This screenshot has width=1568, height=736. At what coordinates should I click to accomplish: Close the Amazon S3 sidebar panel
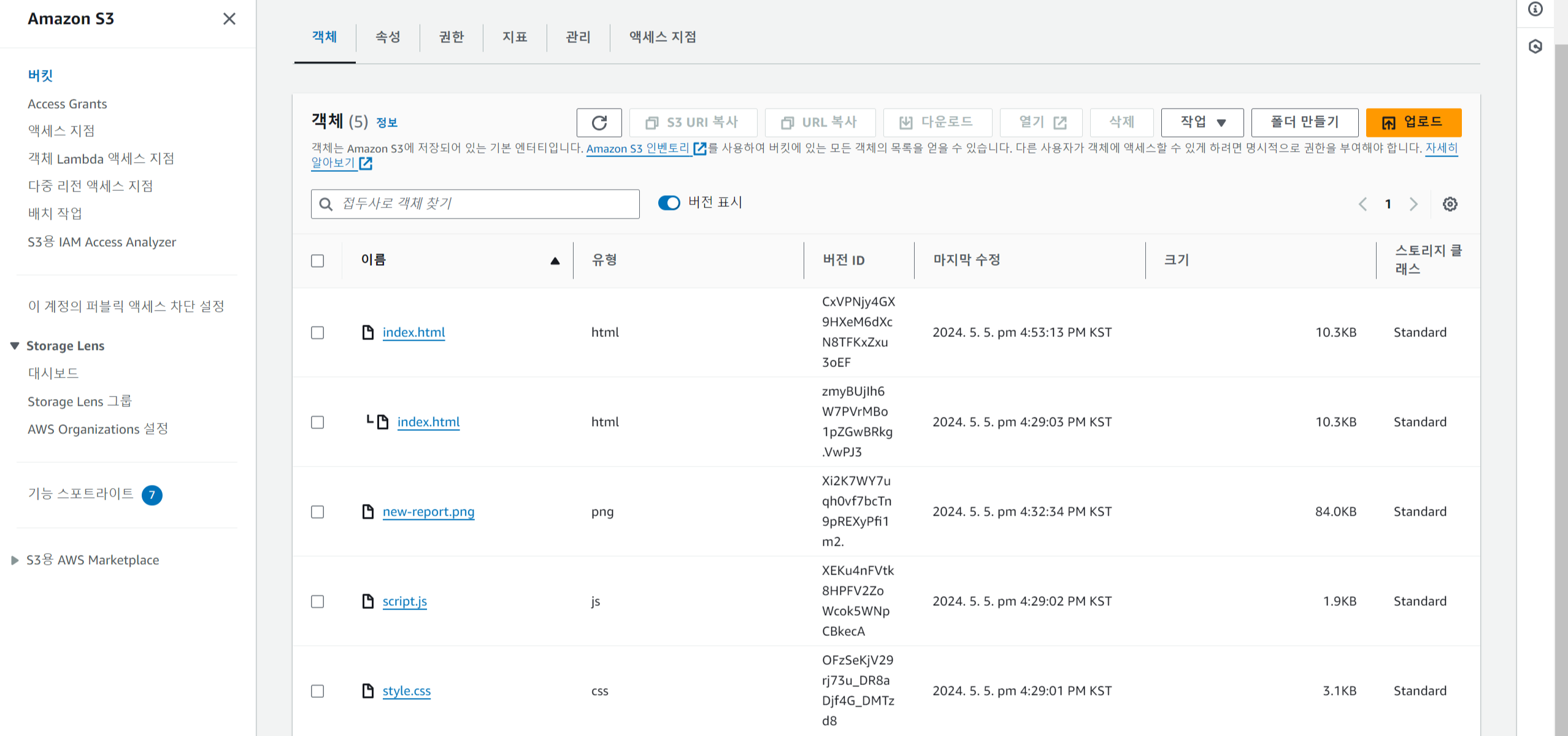tap(229, 19)
